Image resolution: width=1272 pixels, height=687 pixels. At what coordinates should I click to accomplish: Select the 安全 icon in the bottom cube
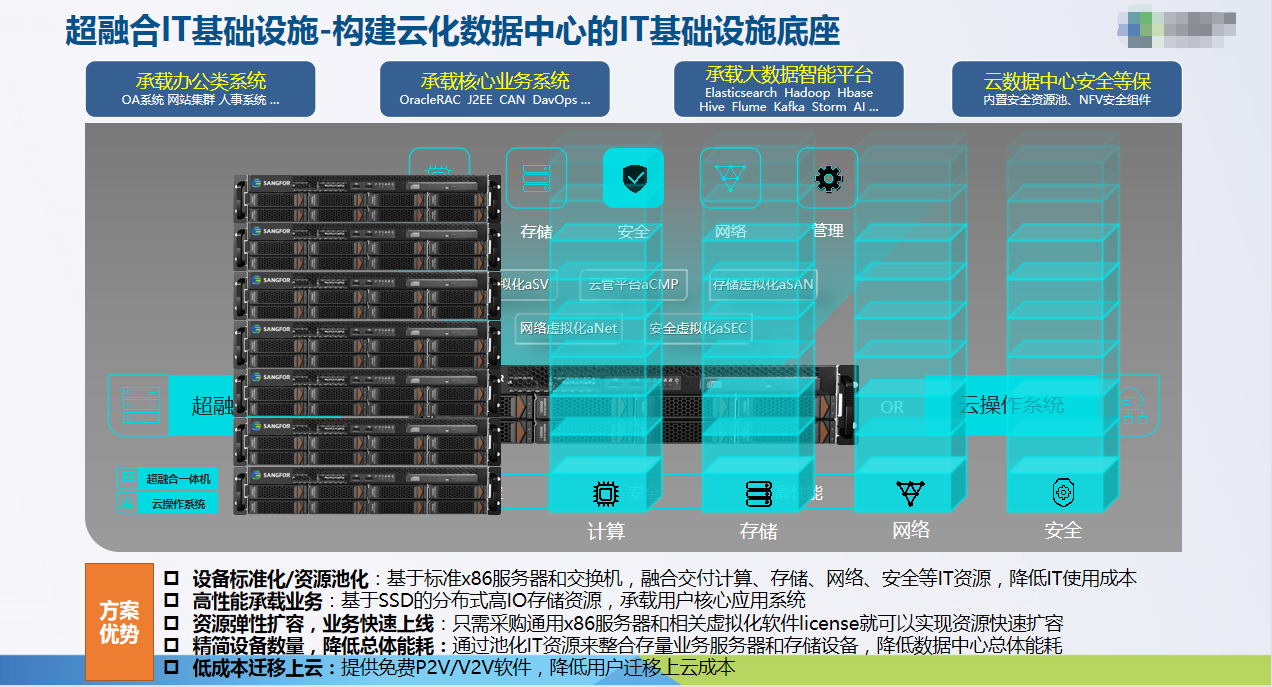[1063, 492]
